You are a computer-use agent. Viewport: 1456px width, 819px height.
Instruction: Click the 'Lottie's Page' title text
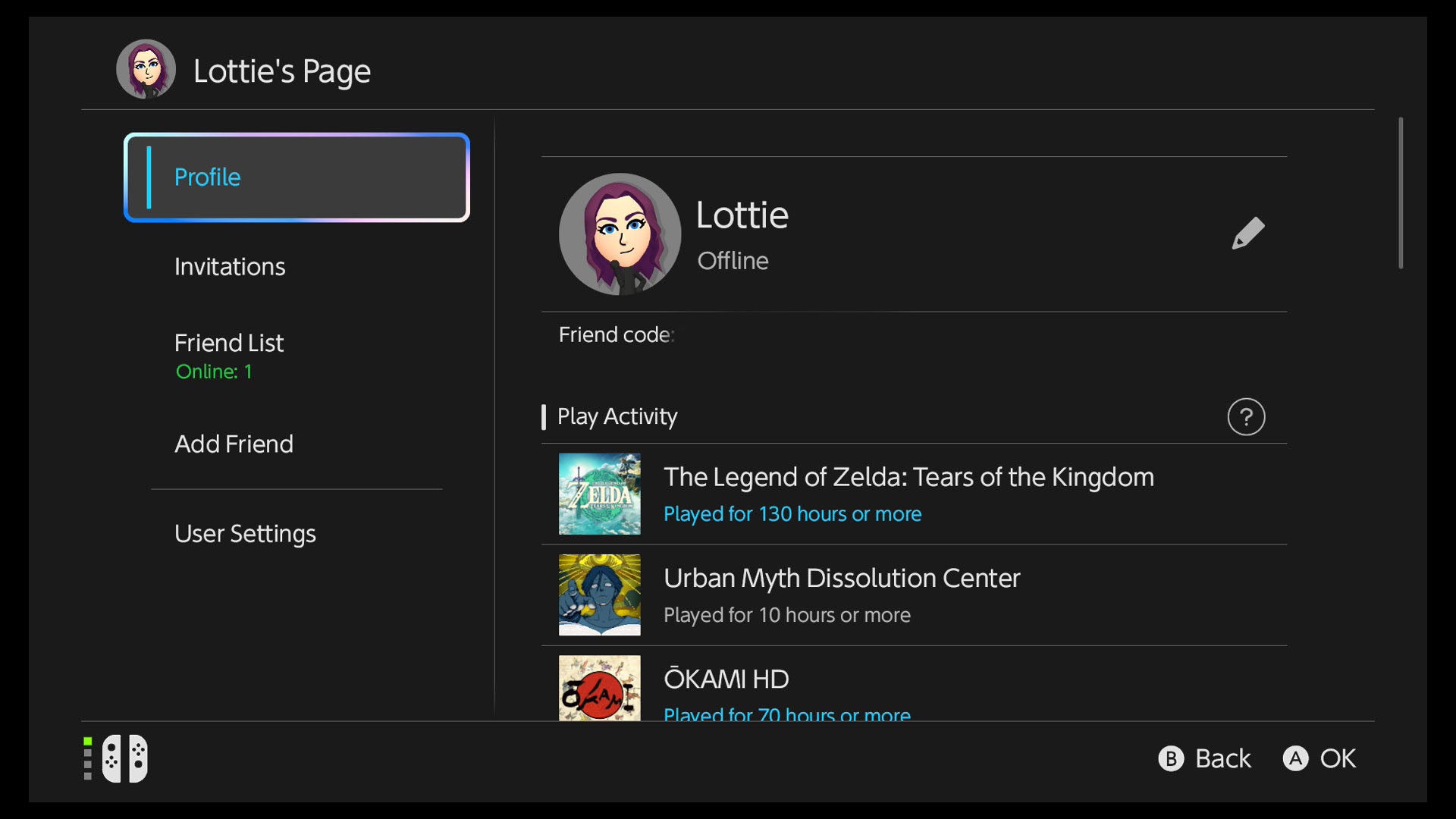(281, 71)
